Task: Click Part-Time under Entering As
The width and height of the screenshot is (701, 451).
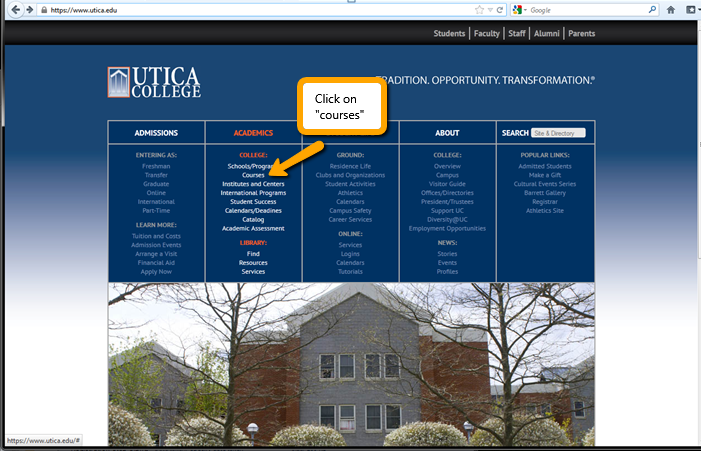Action: click(156, 211)
